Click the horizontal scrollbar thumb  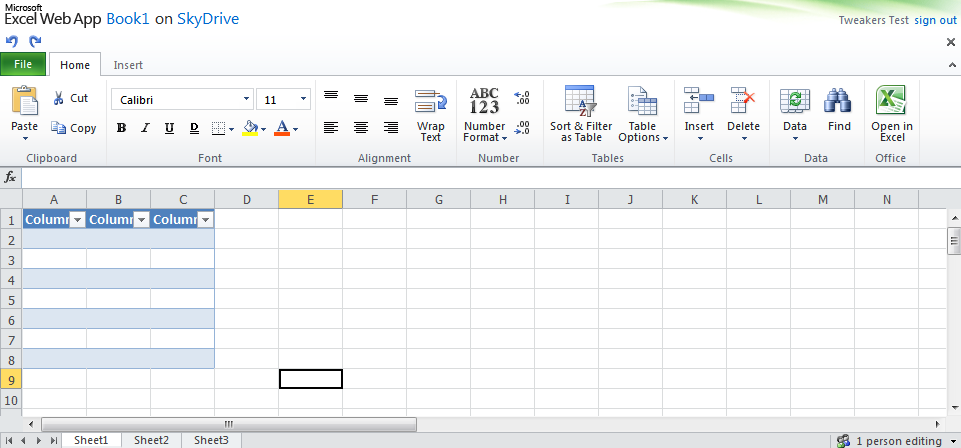pyautogui.click(x=229, y=424)
